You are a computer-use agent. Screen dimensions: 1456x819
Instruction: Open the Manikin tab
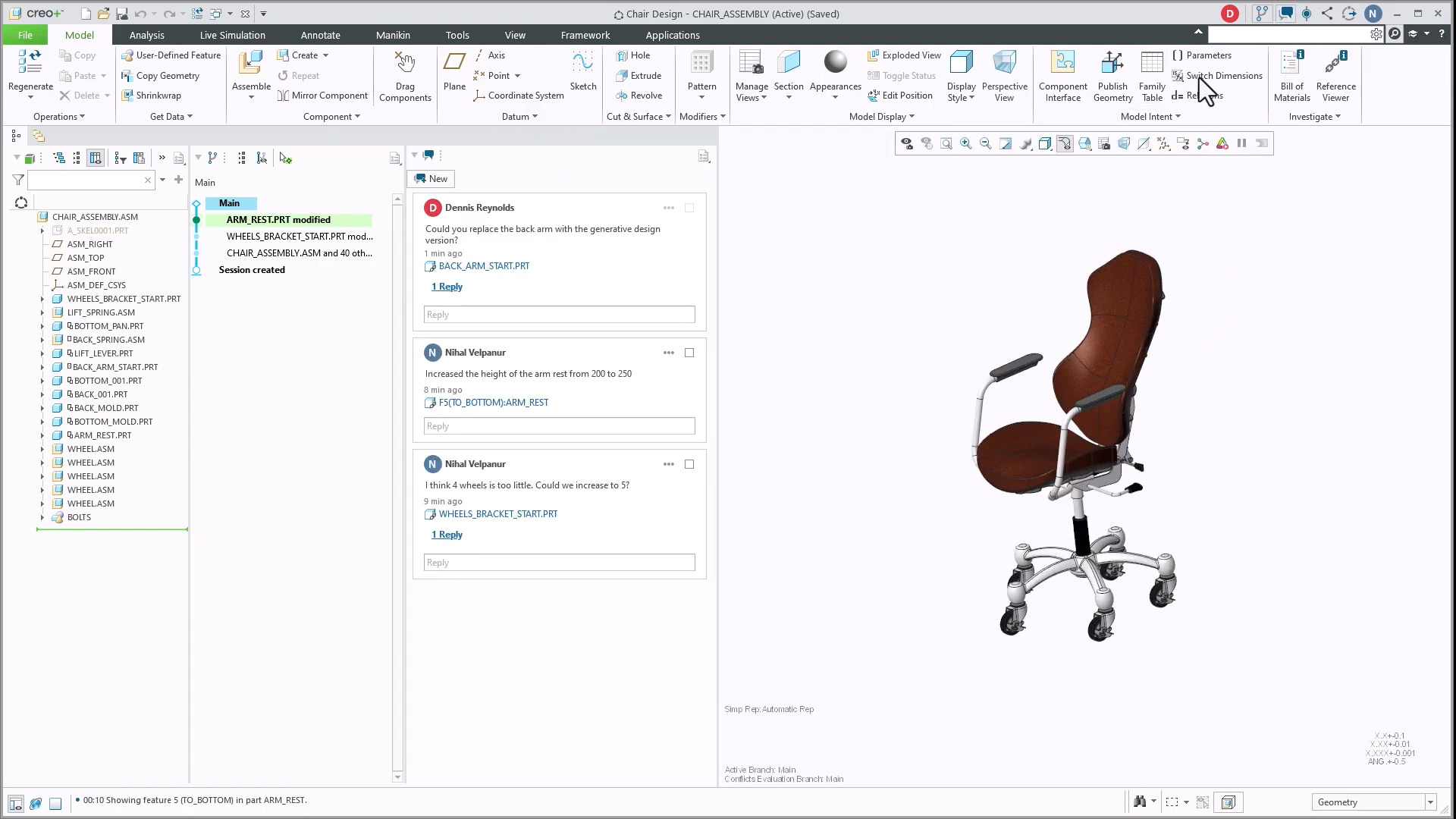click(393, 35)
